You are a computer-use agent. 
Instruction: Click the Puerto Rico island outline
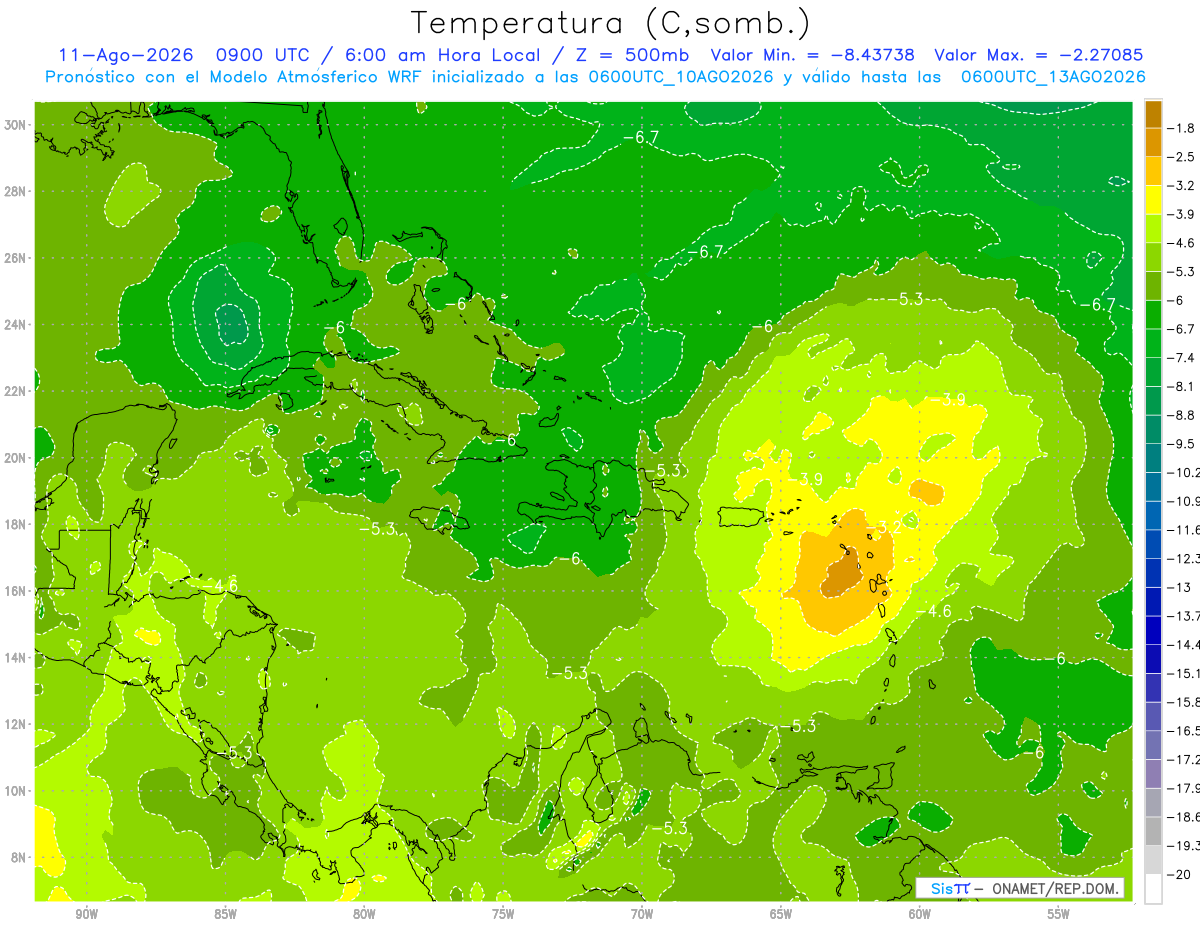(743, 516)
